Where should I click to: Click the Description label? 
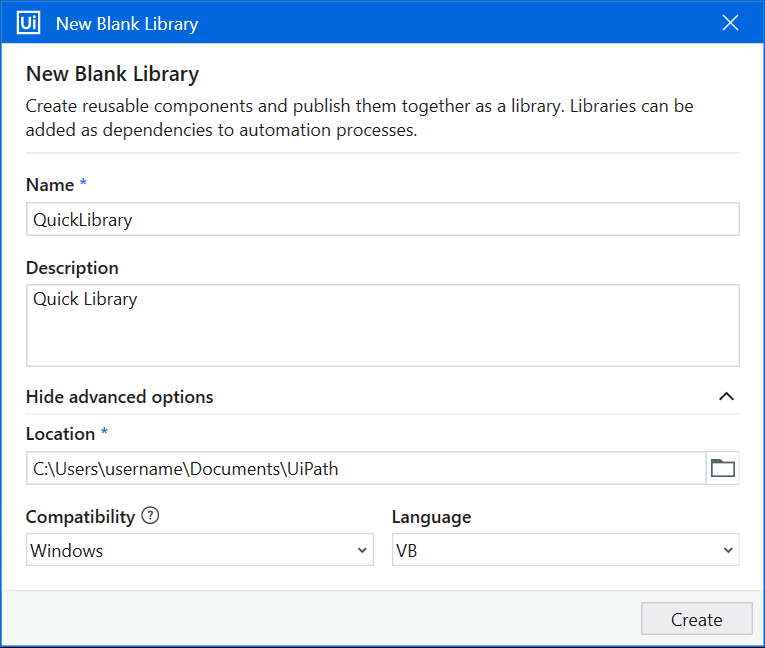click(72, 268)
